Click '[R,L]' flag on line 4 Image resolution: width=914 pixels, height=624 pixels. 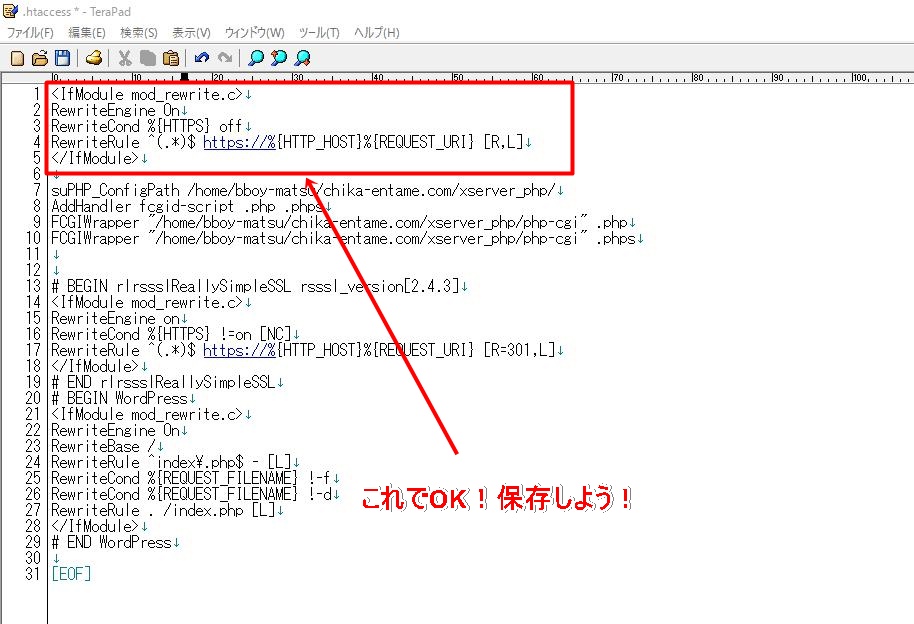pyautogui.click(x=504, y=142)
